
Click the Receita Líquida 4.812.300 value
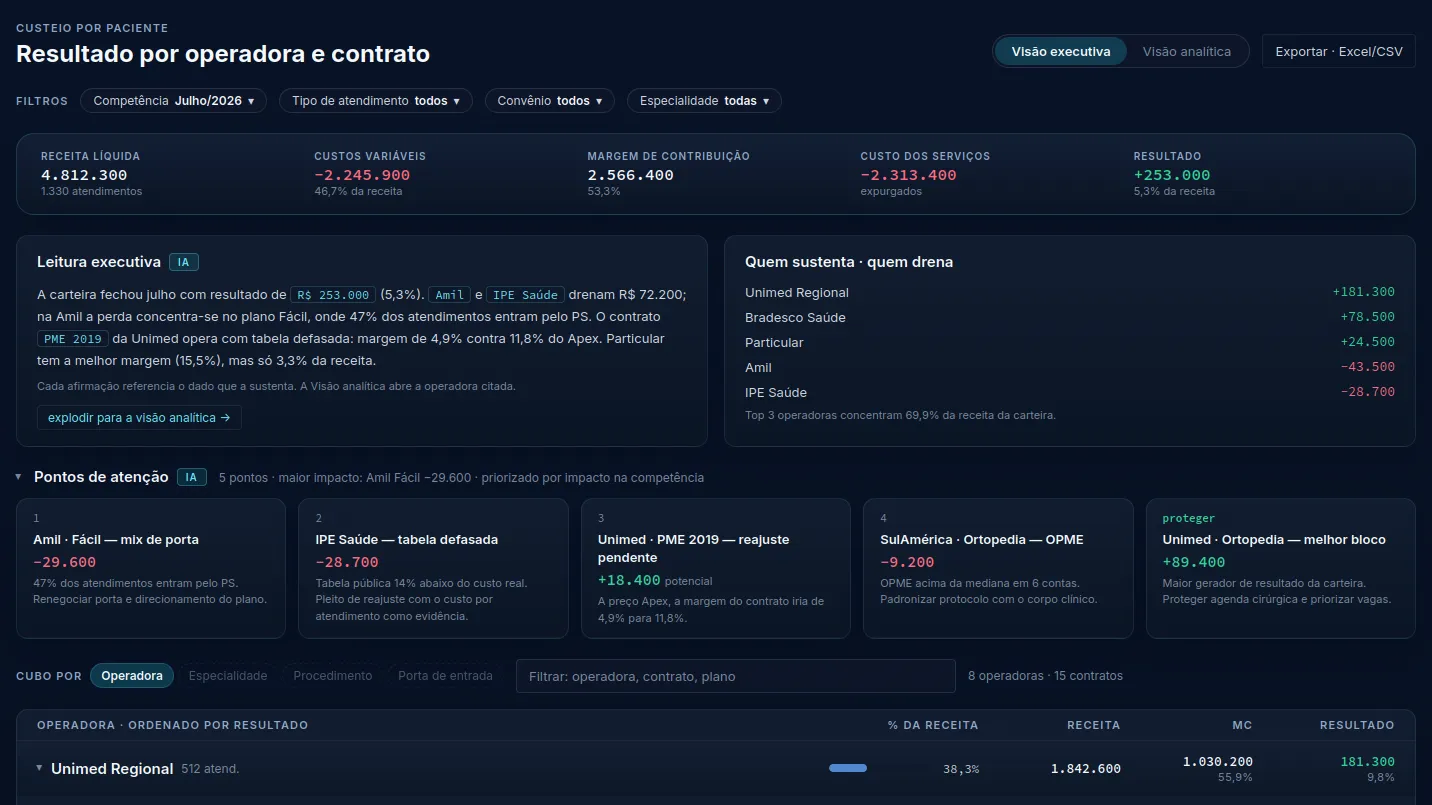(x=84, y=175)
